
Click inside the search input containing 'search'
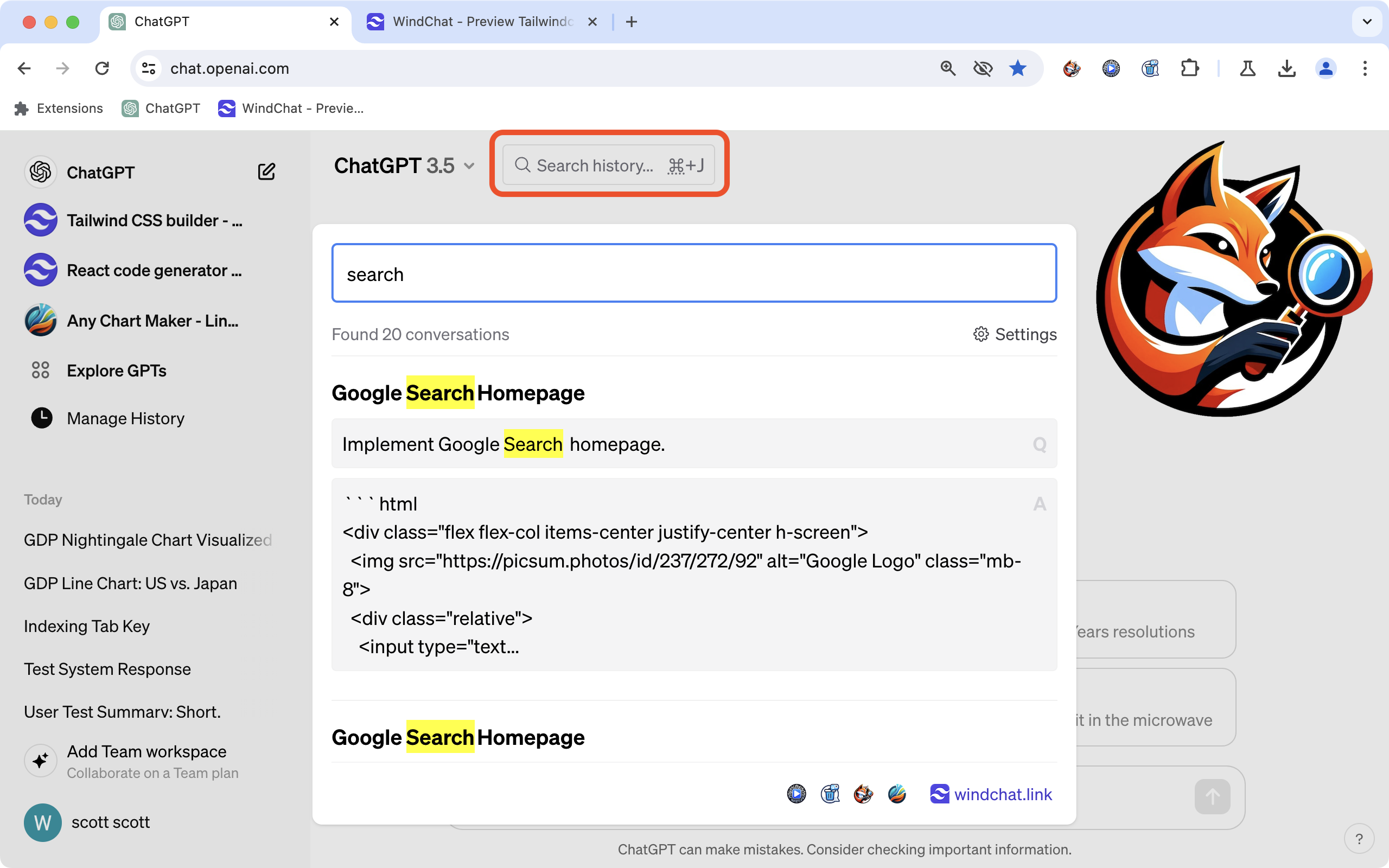pyautogui.click(x=693, y=273)
